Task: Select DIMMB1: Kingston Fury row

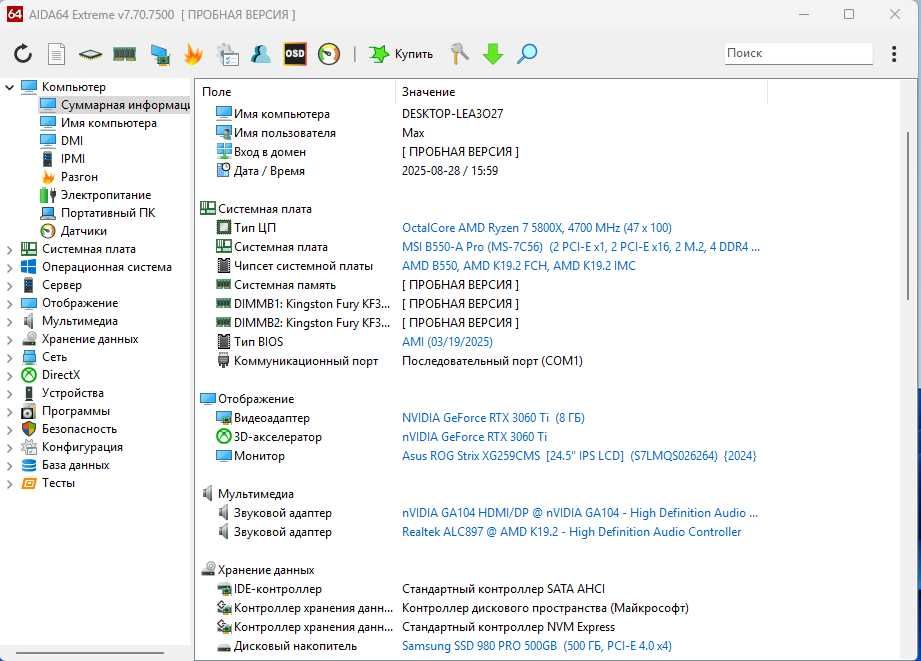Action: click(480, 304)
